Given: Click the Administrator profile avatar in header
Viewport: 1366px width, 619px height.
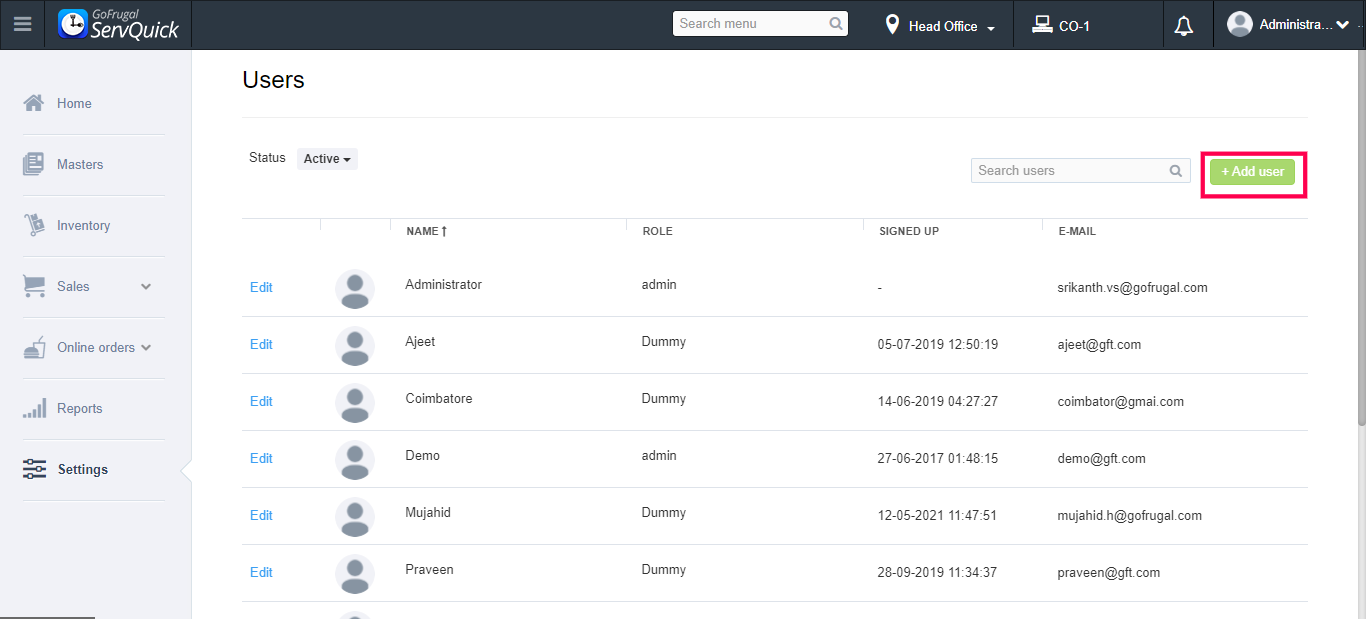Looking at the screenshot, I should 1240,24.
